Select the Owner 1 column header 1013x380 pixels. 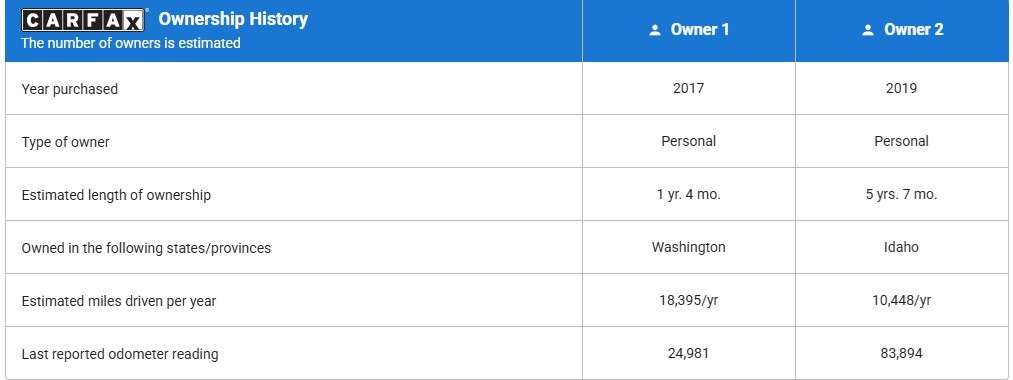(x=689, y=30)
